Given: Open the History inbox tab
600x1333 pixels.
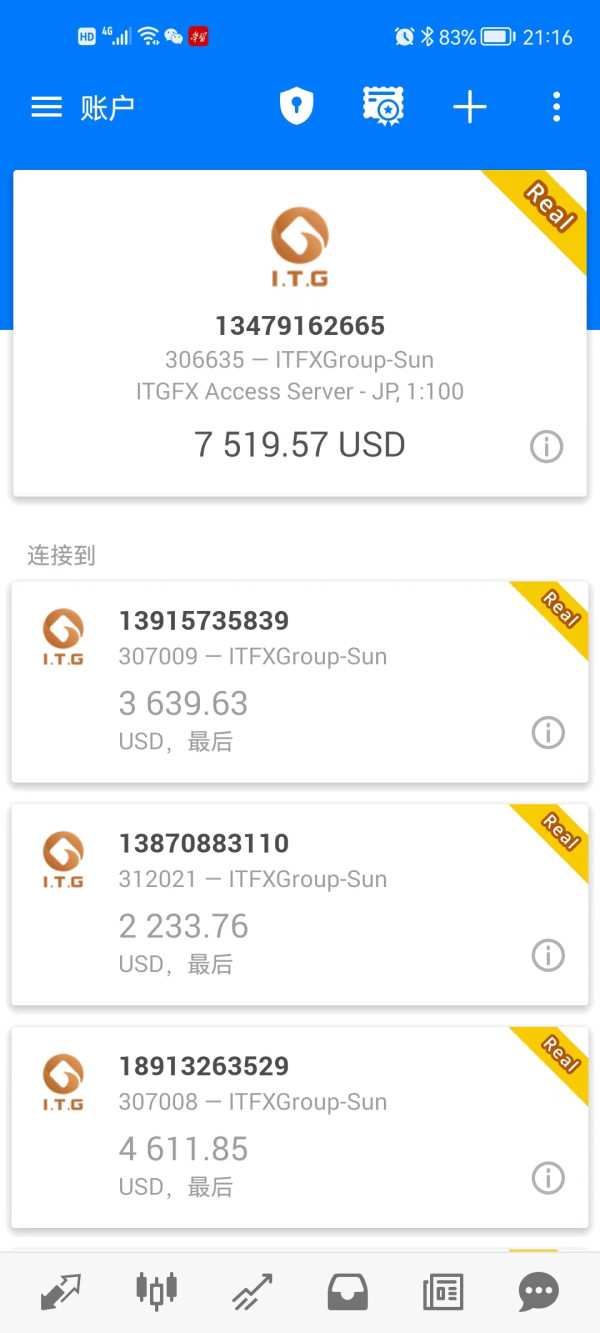Looking at the screenshot, I should coord(347,1292).
